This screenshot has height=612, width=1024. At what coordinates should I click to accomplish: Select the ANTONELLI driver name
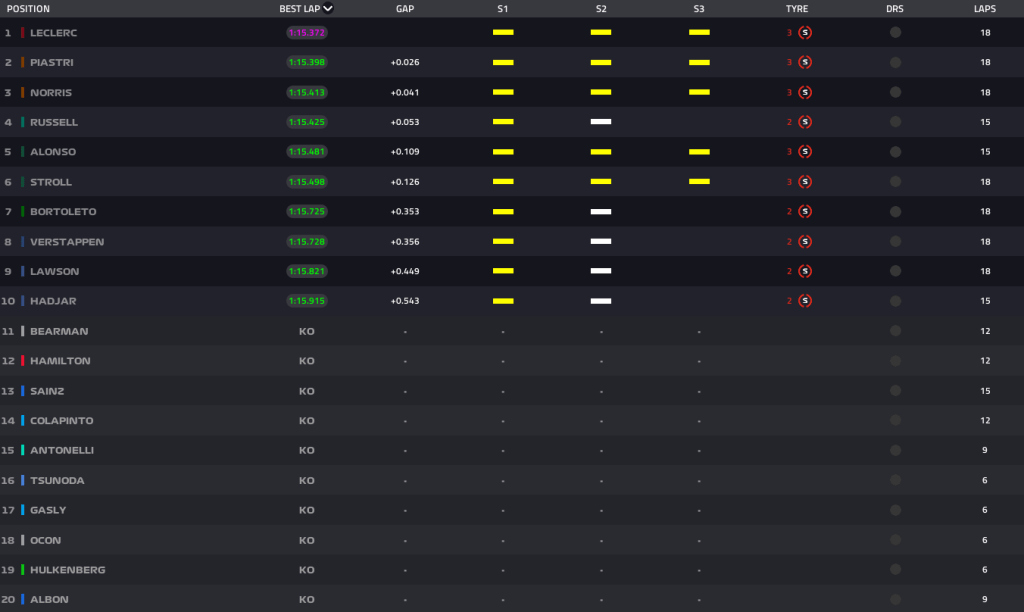[x=62, y=450]
